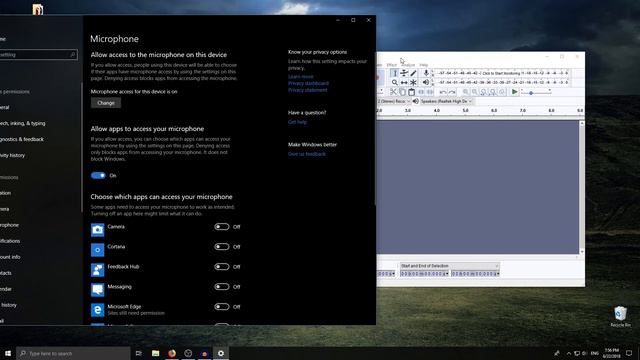Click the Audacity play-at-speed slider
The height and width of the screenshot is (360, 640).
tap(536, 93)
